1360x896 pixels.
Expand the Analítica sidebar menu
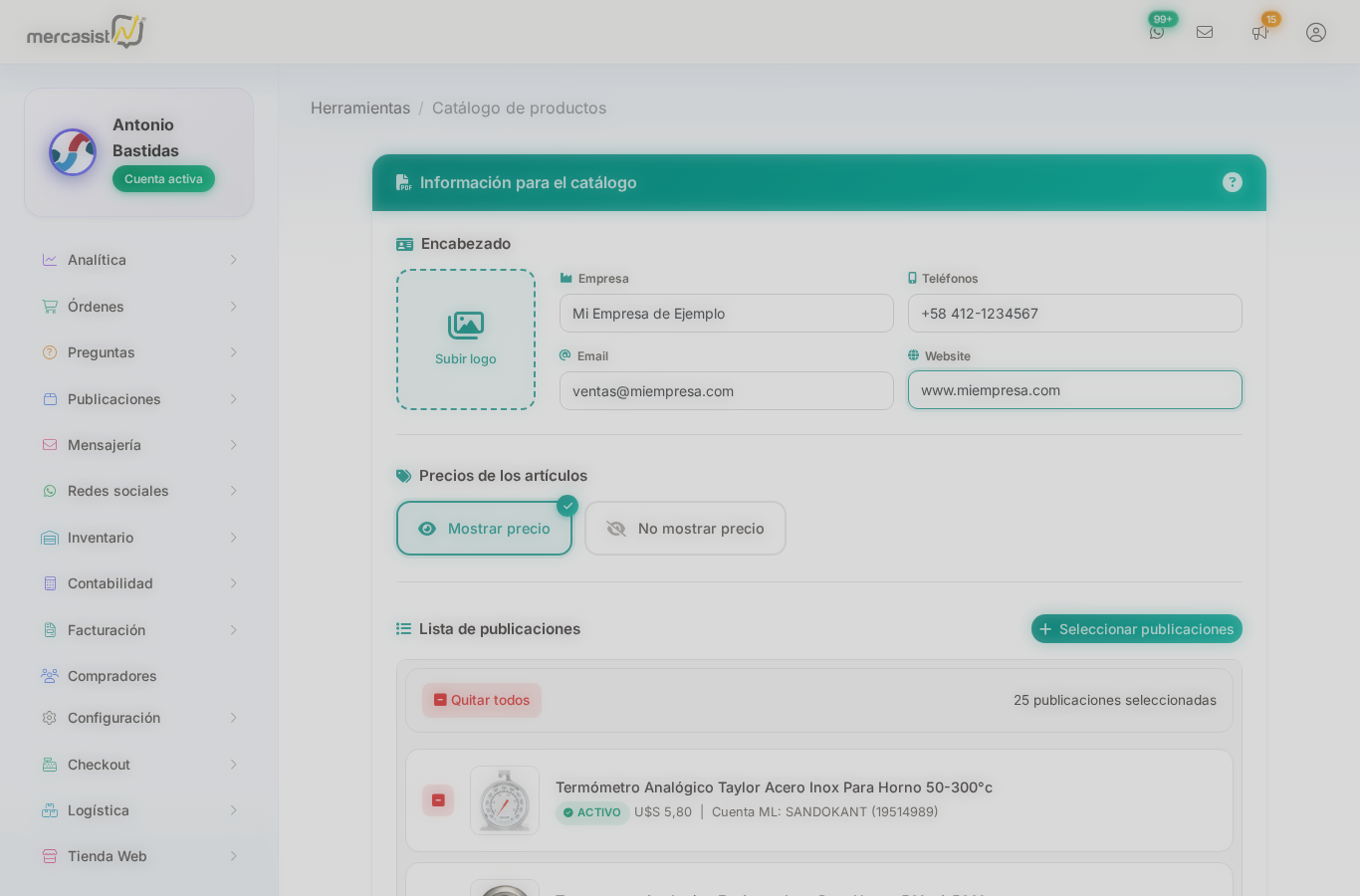point(139,260)
